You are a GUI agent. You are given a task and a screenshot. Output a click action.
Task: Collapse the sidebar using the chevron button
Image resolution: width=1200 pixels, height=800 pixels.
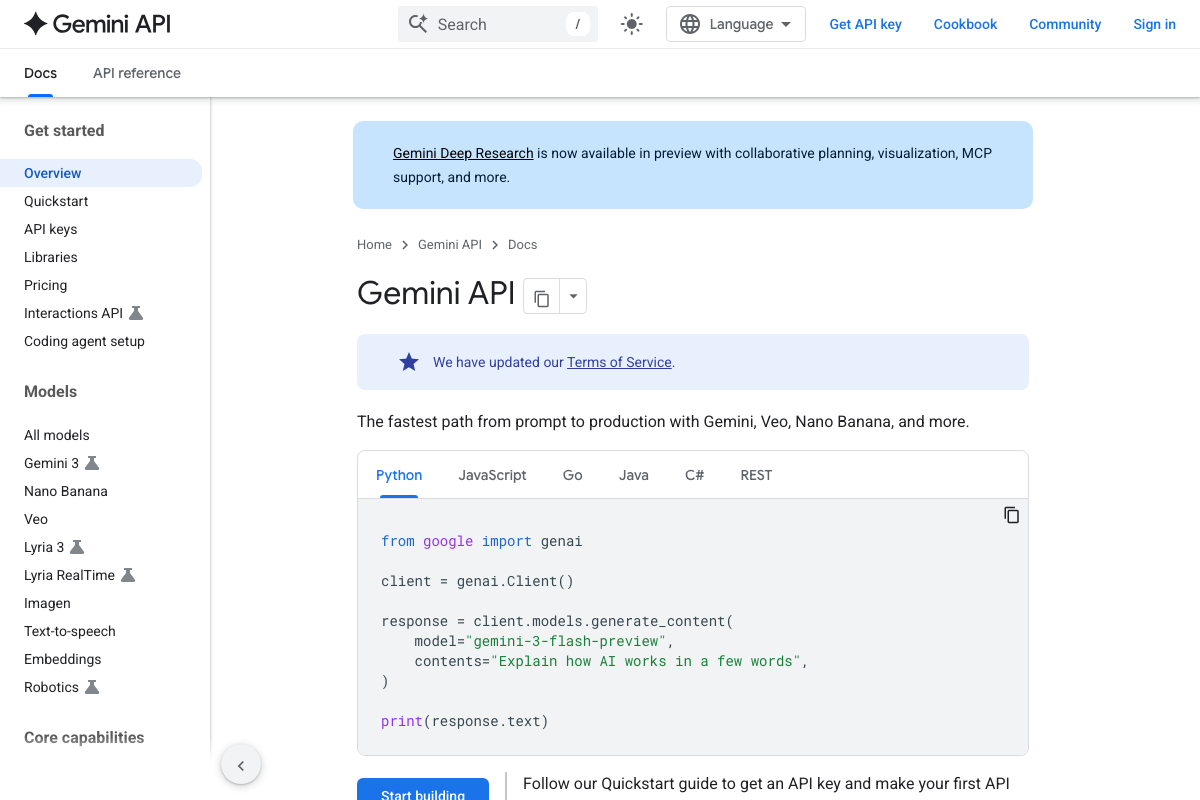point(241,764)
